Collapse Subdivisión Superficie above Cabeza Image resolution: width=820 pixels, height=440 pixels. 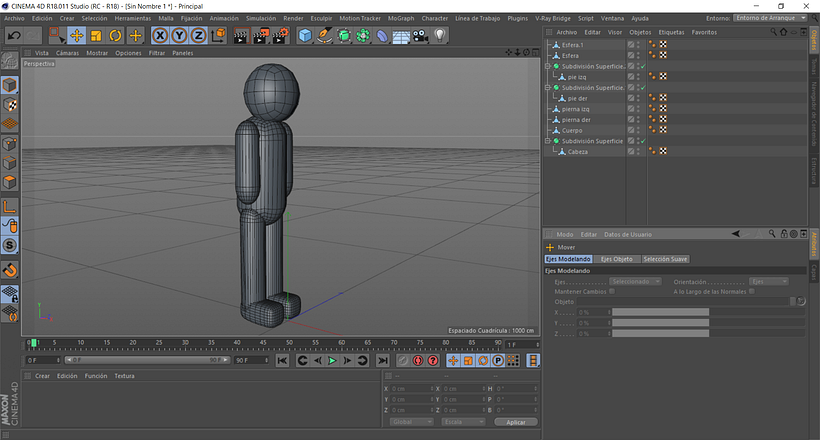pyautogui.click(x=548, y=141)
